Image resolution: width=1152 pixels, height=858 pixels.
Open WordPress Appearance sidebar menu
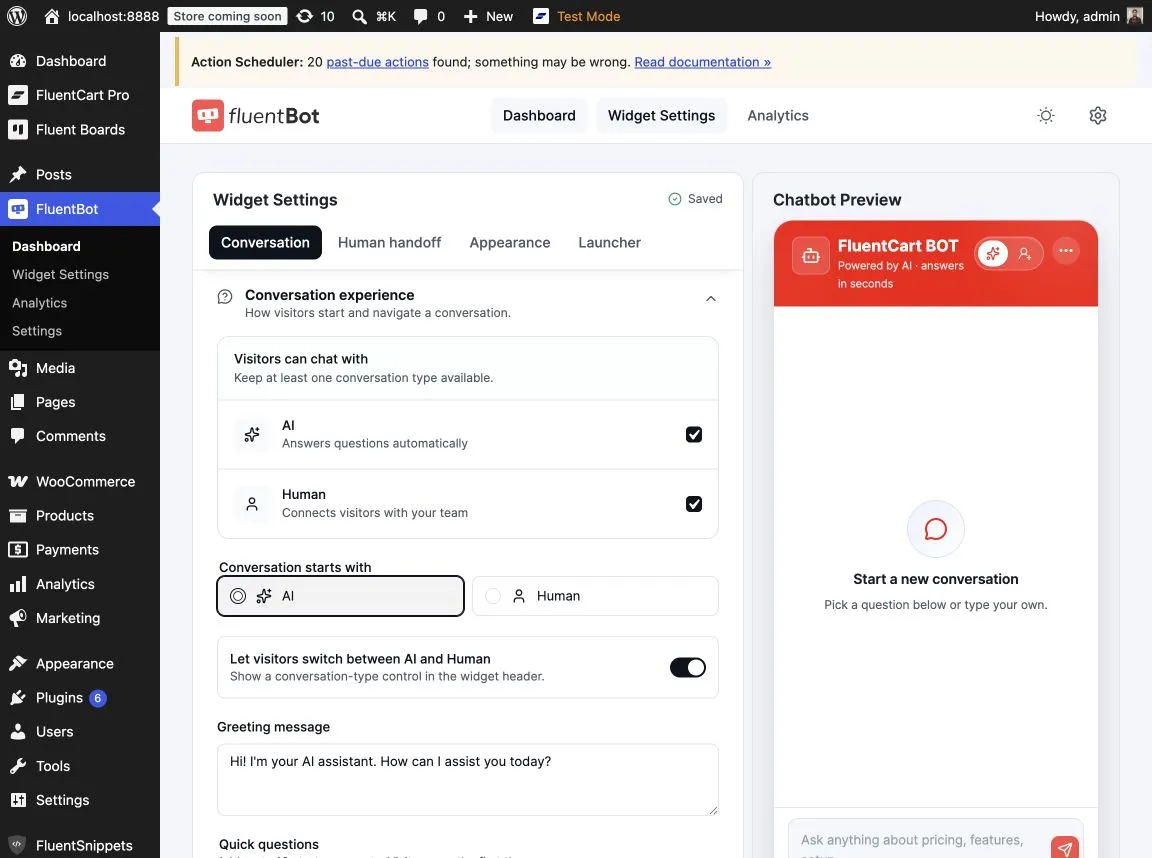[x=74, y=663]
